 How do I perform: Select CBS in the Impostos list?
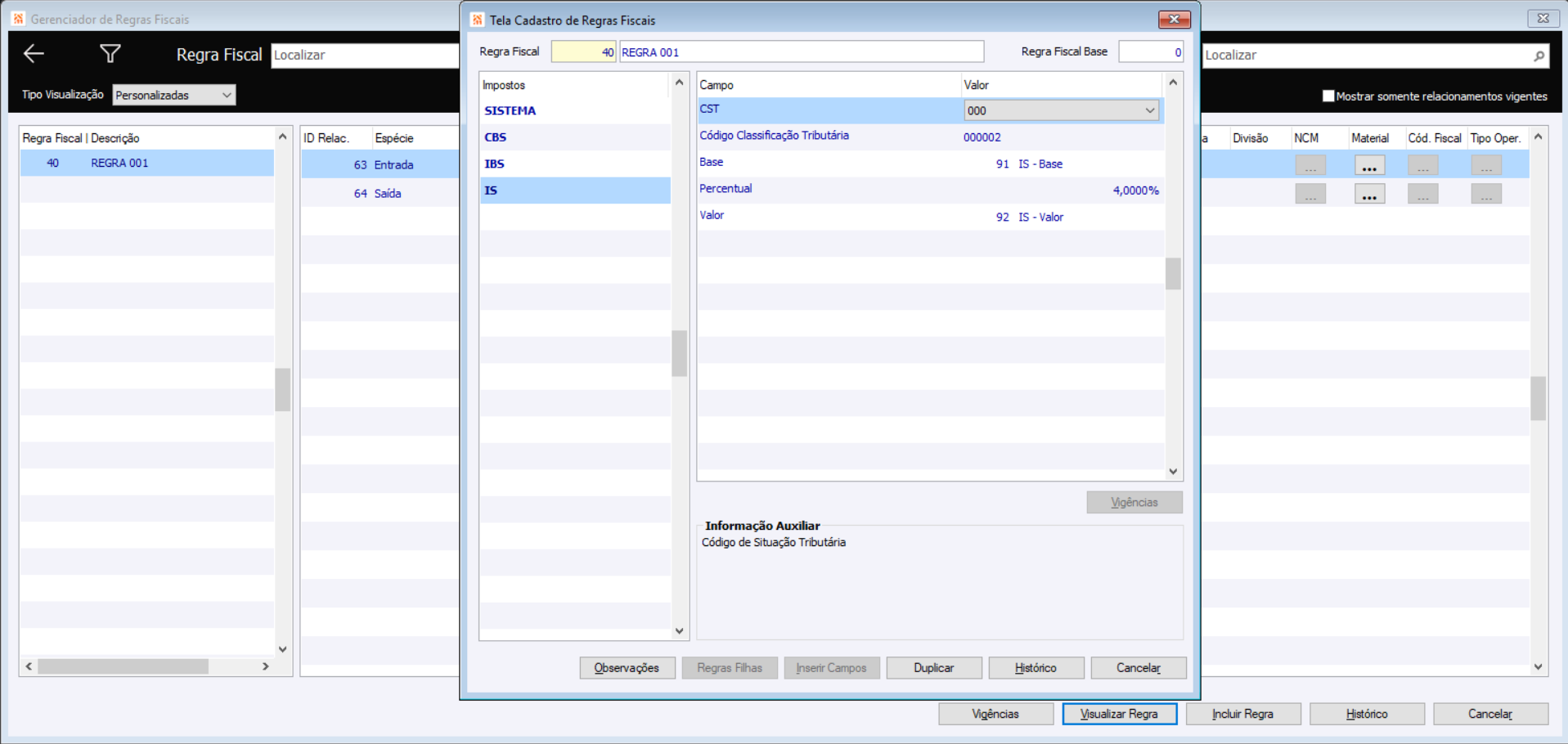coord(575,137)
